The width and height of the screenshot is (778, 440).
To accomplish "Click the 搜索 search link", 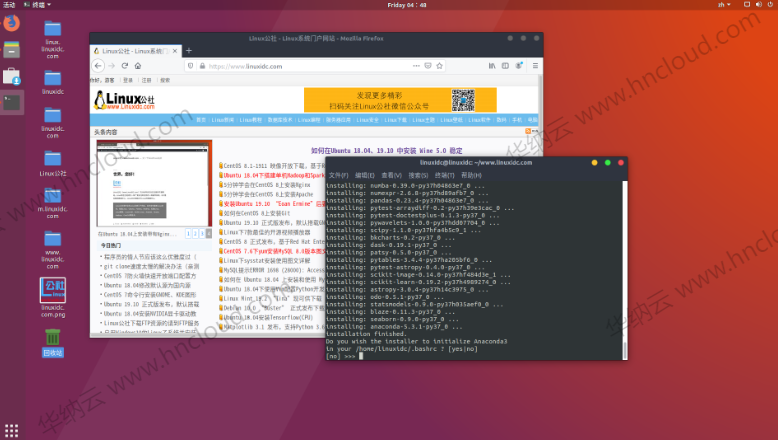I will (165, 80).
